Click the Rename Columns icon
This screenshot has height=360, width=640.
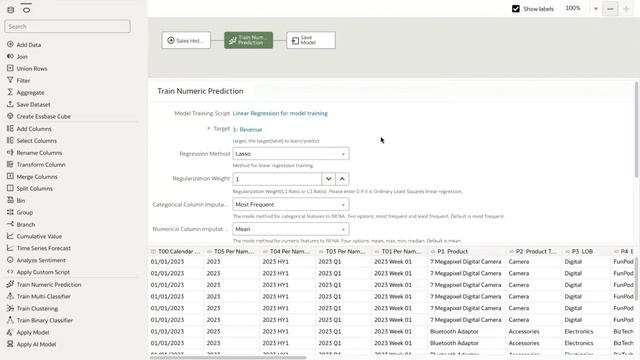coord(10,152)
